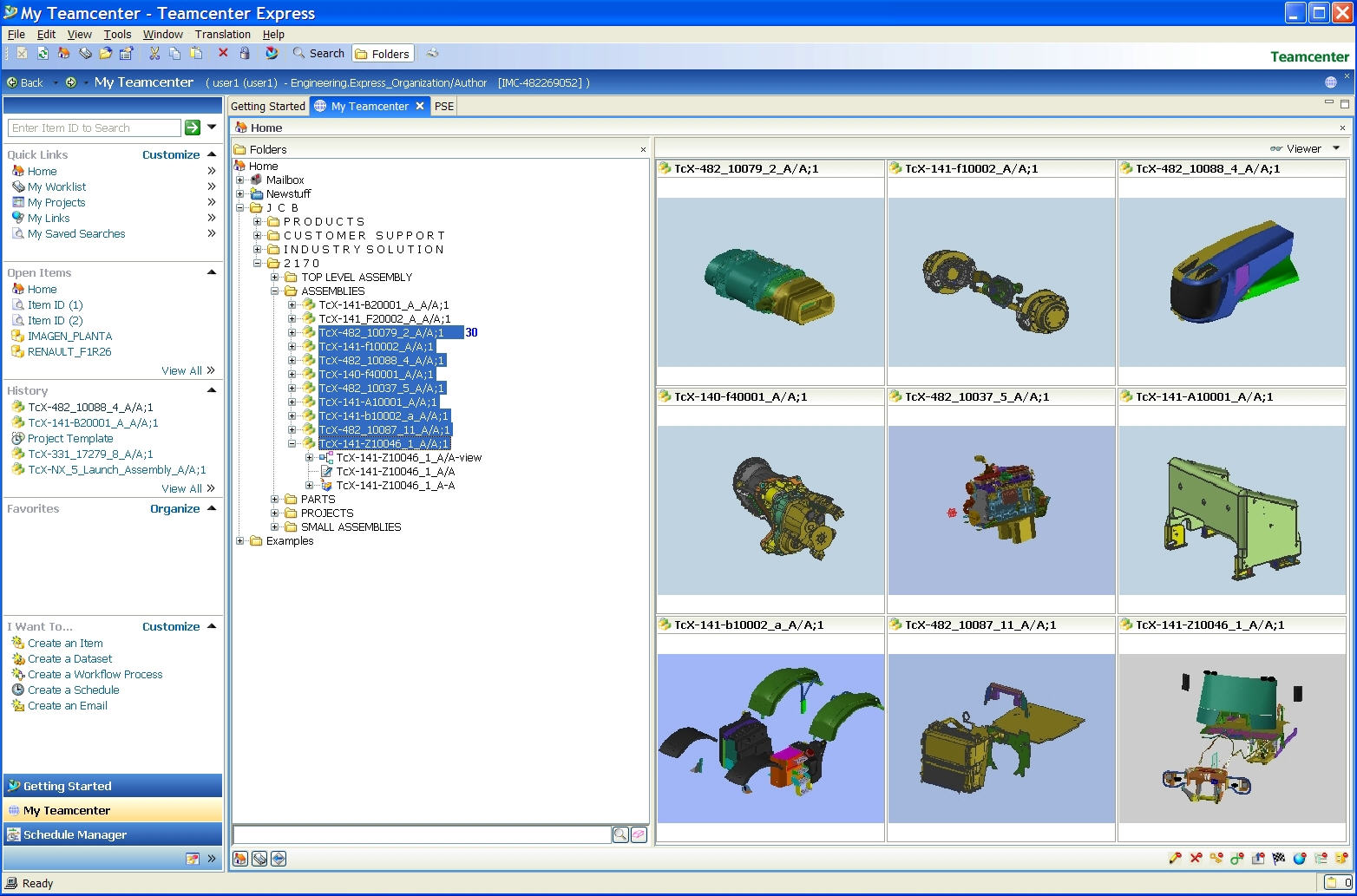Select the TcX-141-b10002_a_A/A;1 thumbnail image

(770, 738)
